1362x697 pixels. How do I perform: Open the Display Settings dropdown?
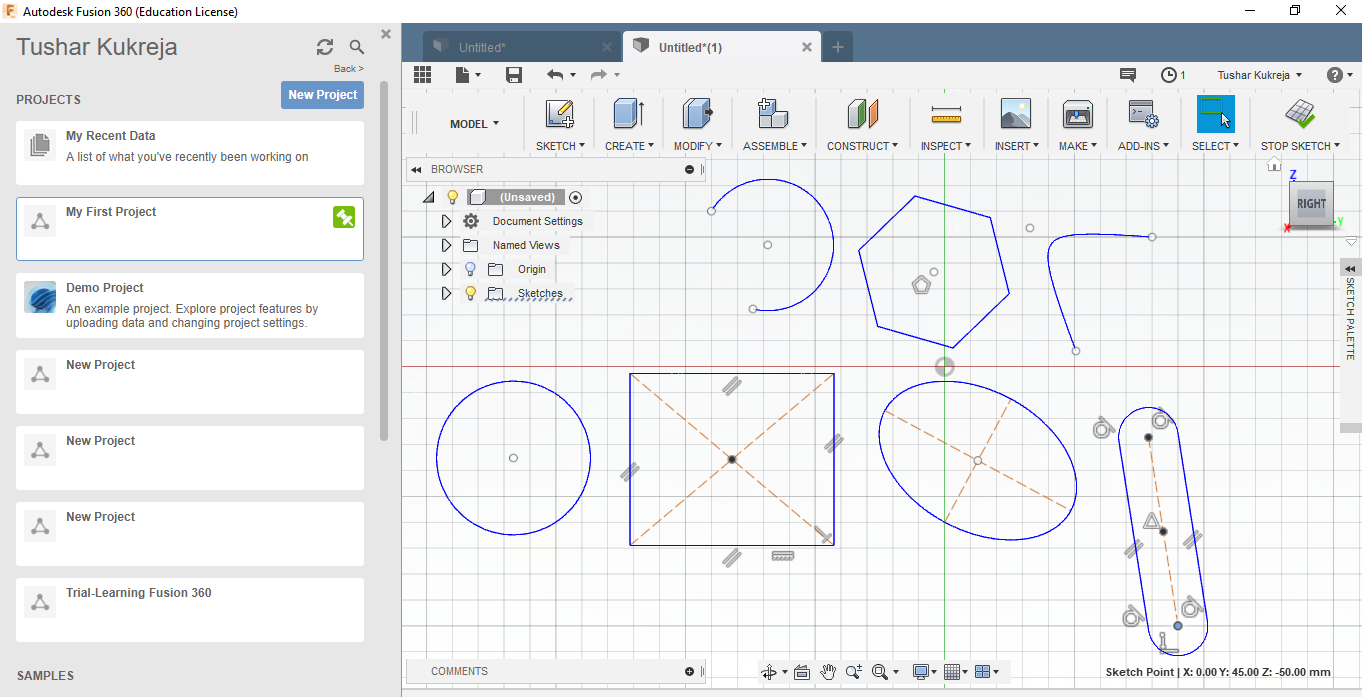925,672
